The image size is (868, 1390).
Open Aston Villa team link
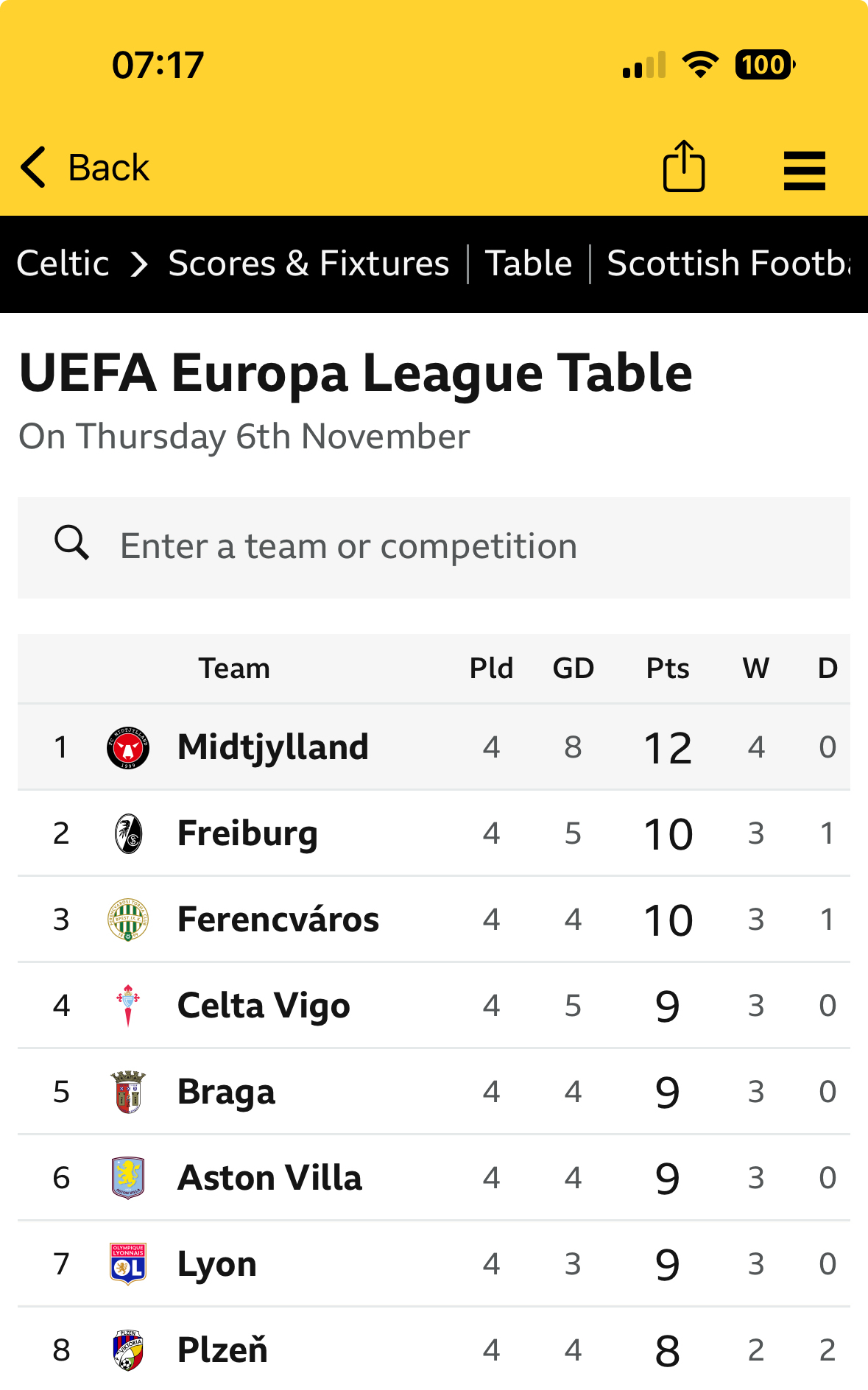tap(270, 1178)
